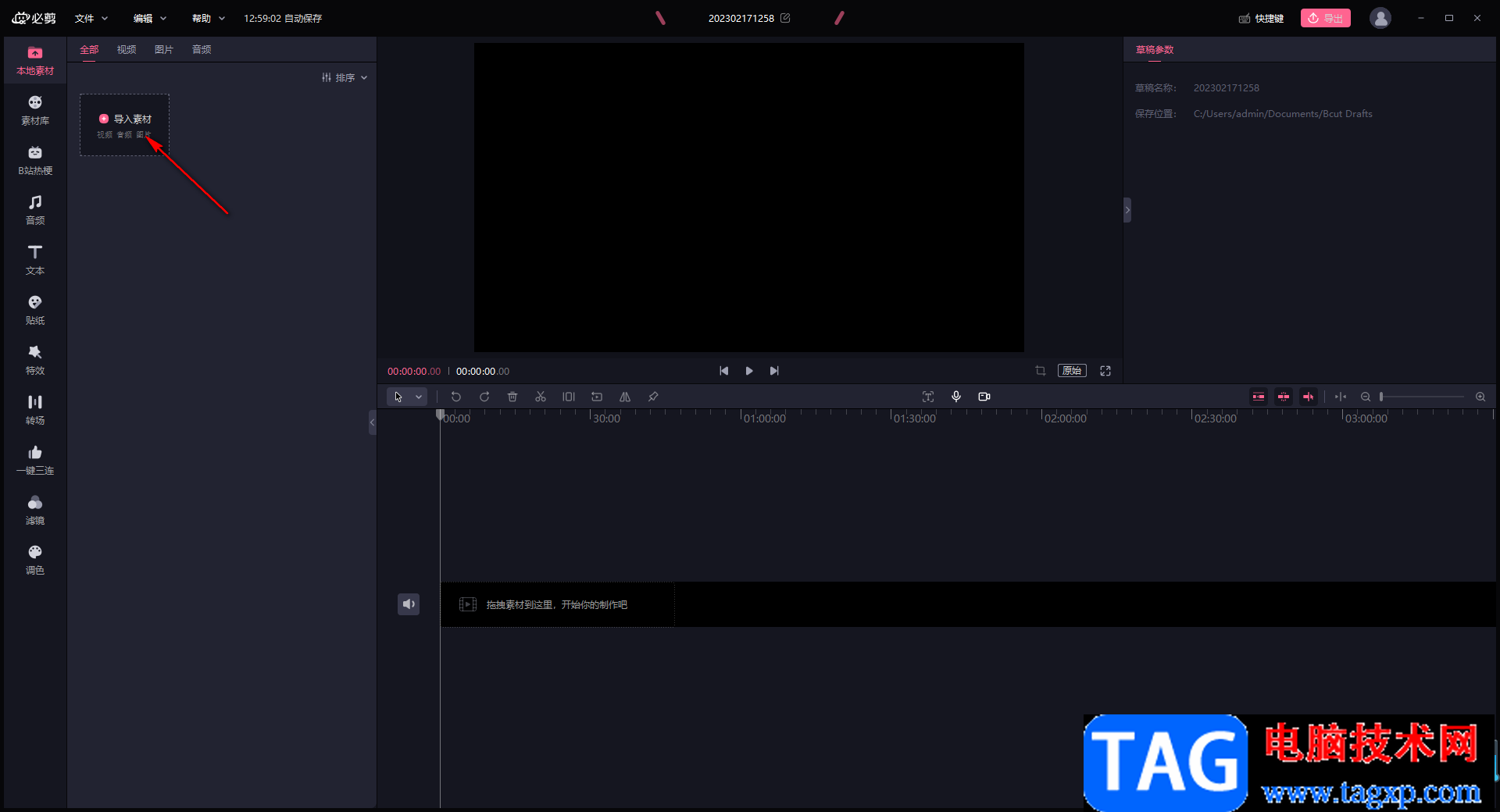This screenshot has width=1500, height=812.
Task: Switch to the 视频 video tab
Action: point(127,49)
